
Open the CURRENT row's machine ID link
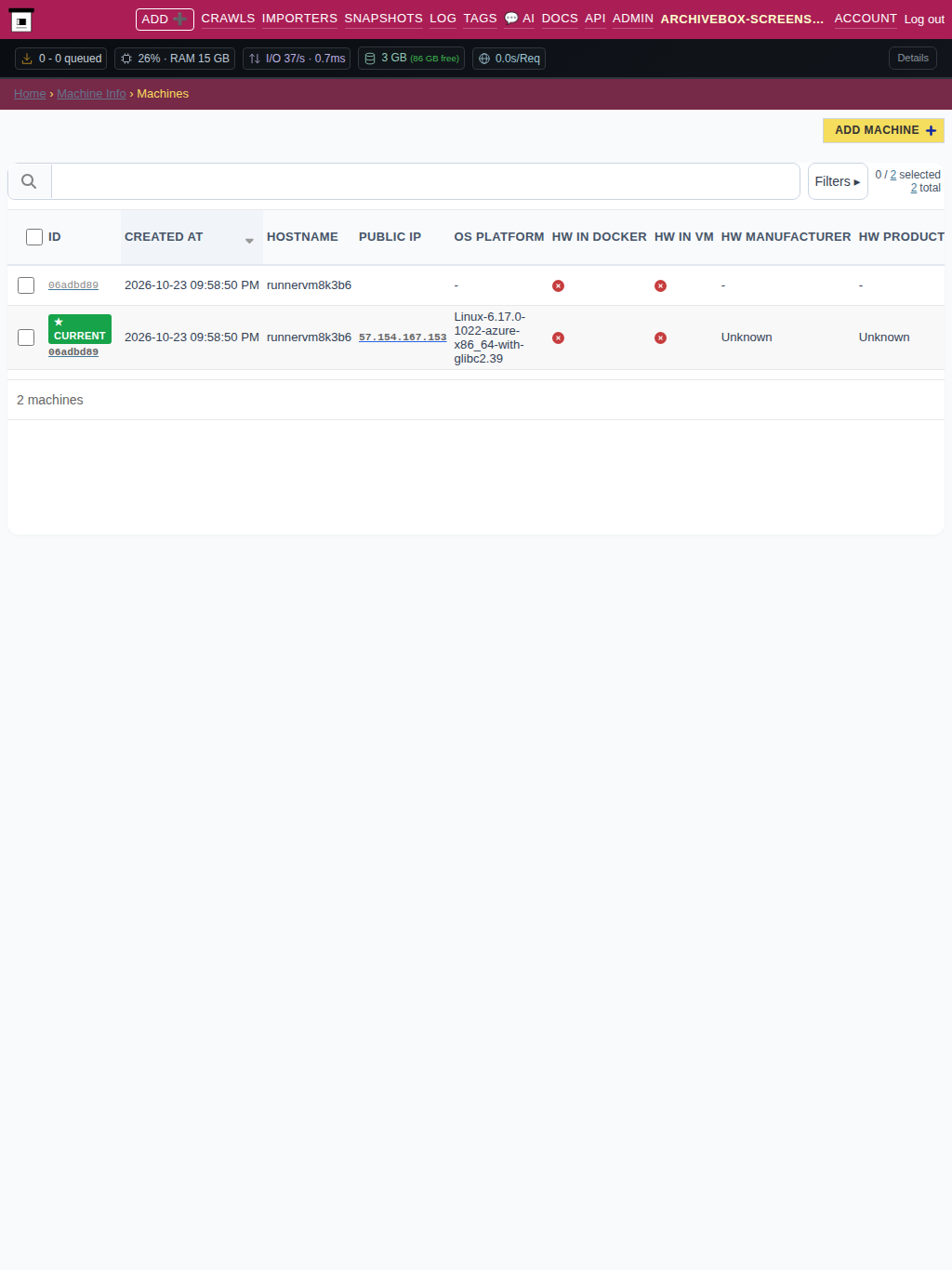click(x=73, y=352)
